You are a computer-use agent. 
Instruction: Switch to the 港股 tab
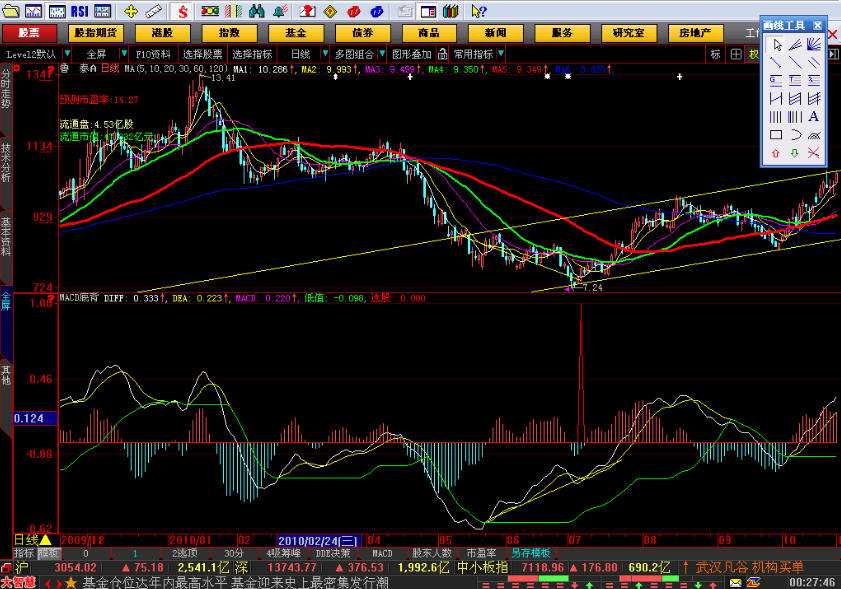point(163,33)
